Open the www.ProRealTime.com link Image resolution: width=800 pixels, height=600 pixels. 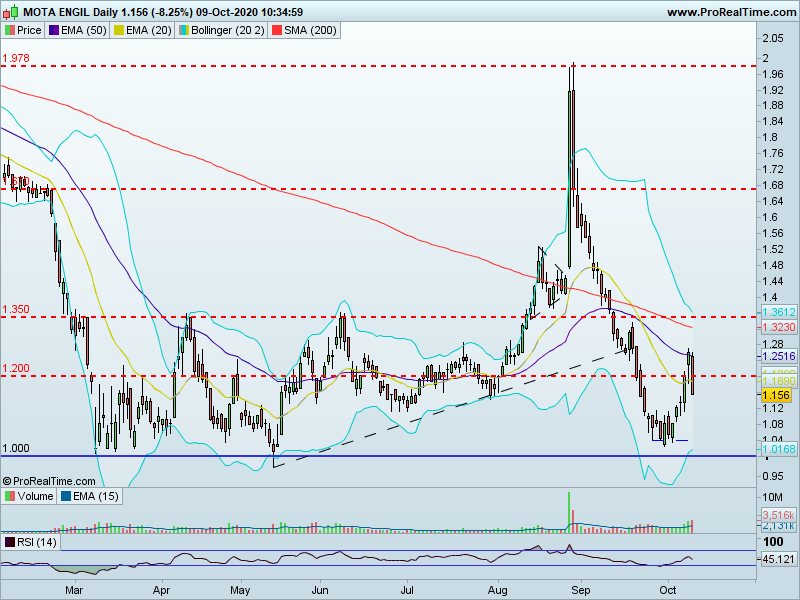click(x=732, y=12)
